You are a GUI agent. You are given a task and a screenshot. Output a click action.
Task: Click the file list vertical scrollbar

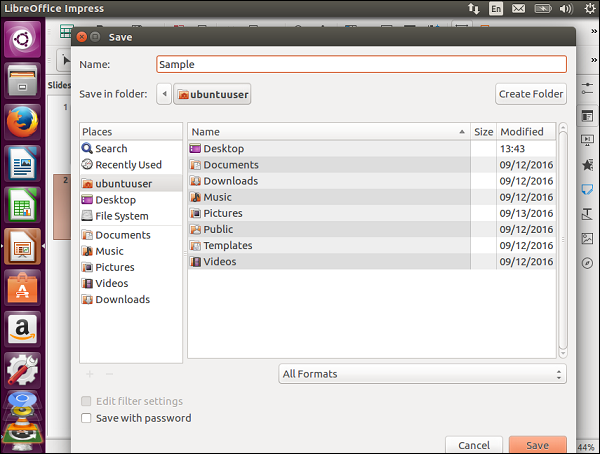point(562,240)
